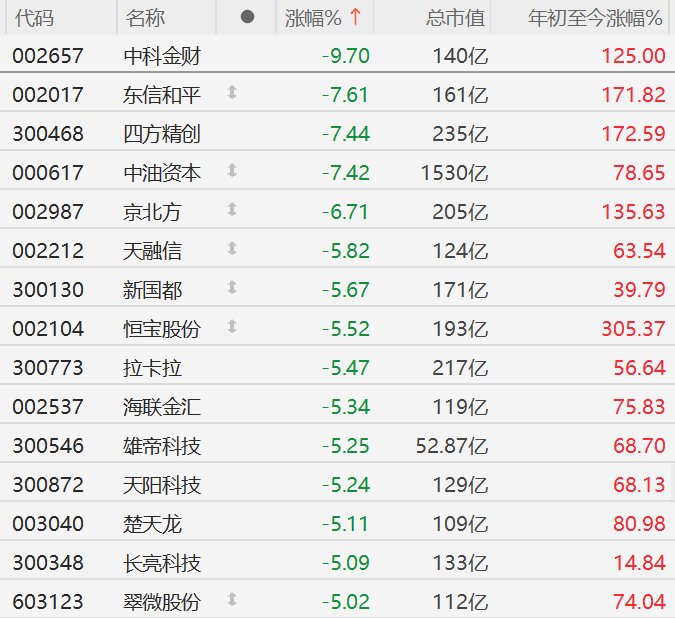This screenshot has width=675, height=618.
Task: Click the marker icon next to 中油资本
Action: point(232,170)
